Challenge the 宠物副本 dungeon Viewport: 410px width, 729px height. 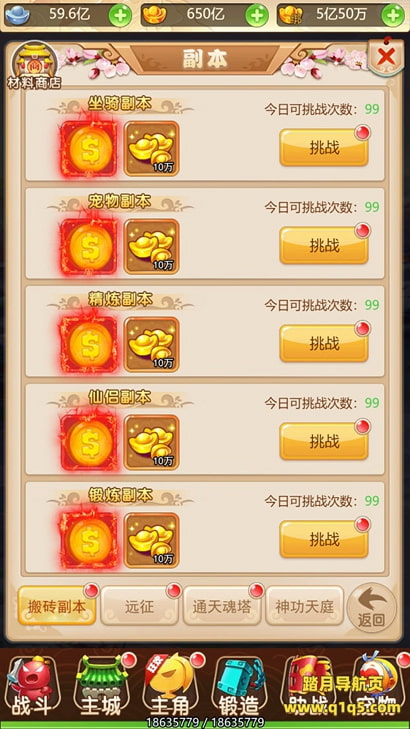324,245
